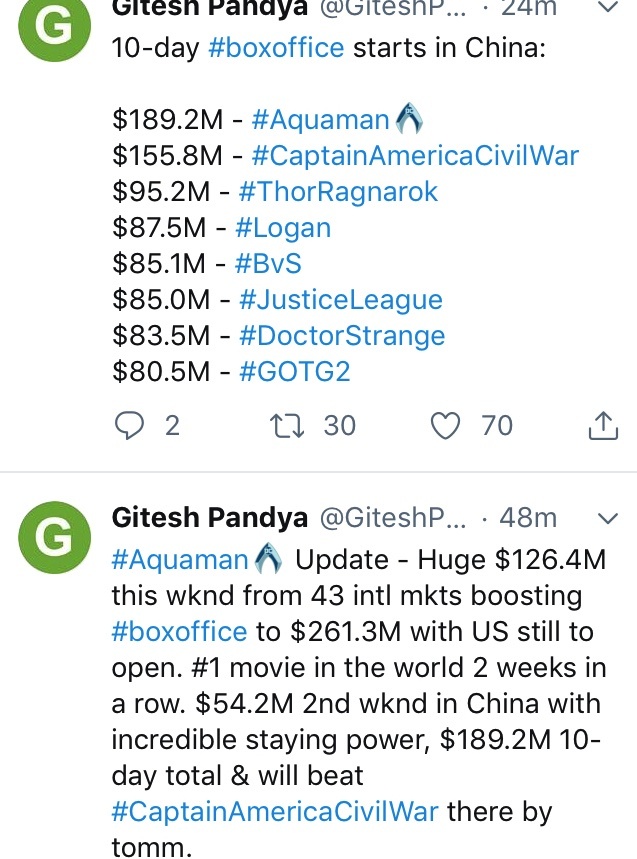This screenshot has height=859, width=637.
Task: Open the #GOTG2 hashtag
Action: pyautogui.click(x=295, y=371)
